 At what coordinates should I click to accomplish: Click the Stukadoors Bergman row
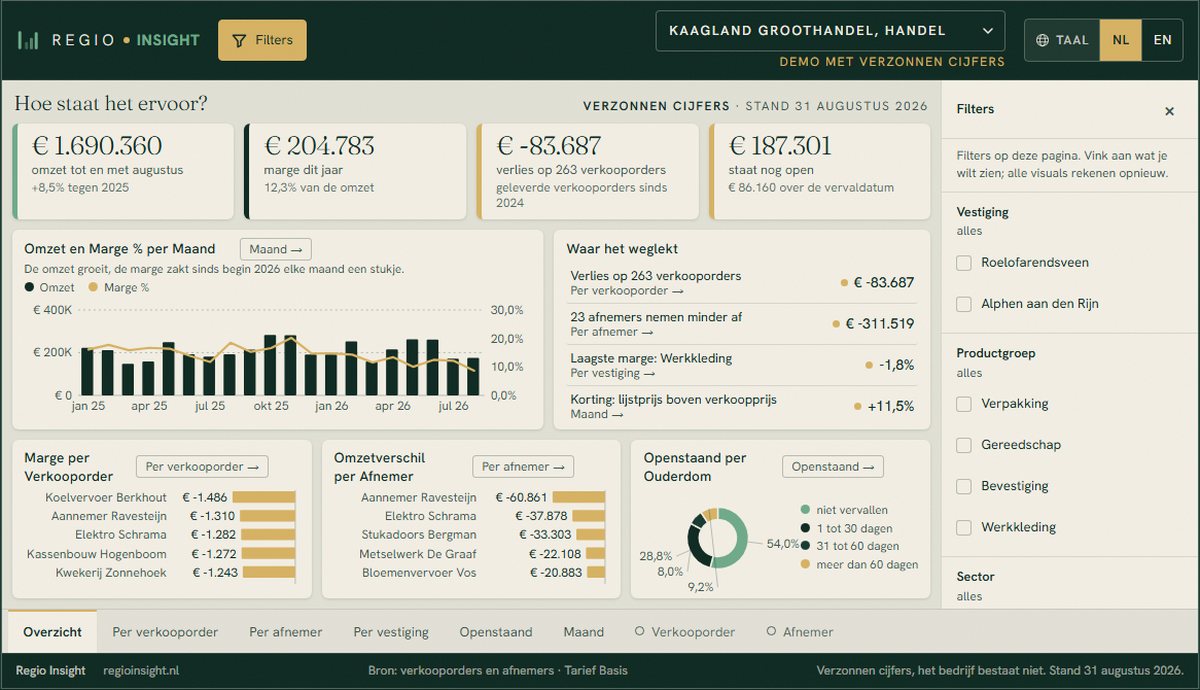click(481, 535)
